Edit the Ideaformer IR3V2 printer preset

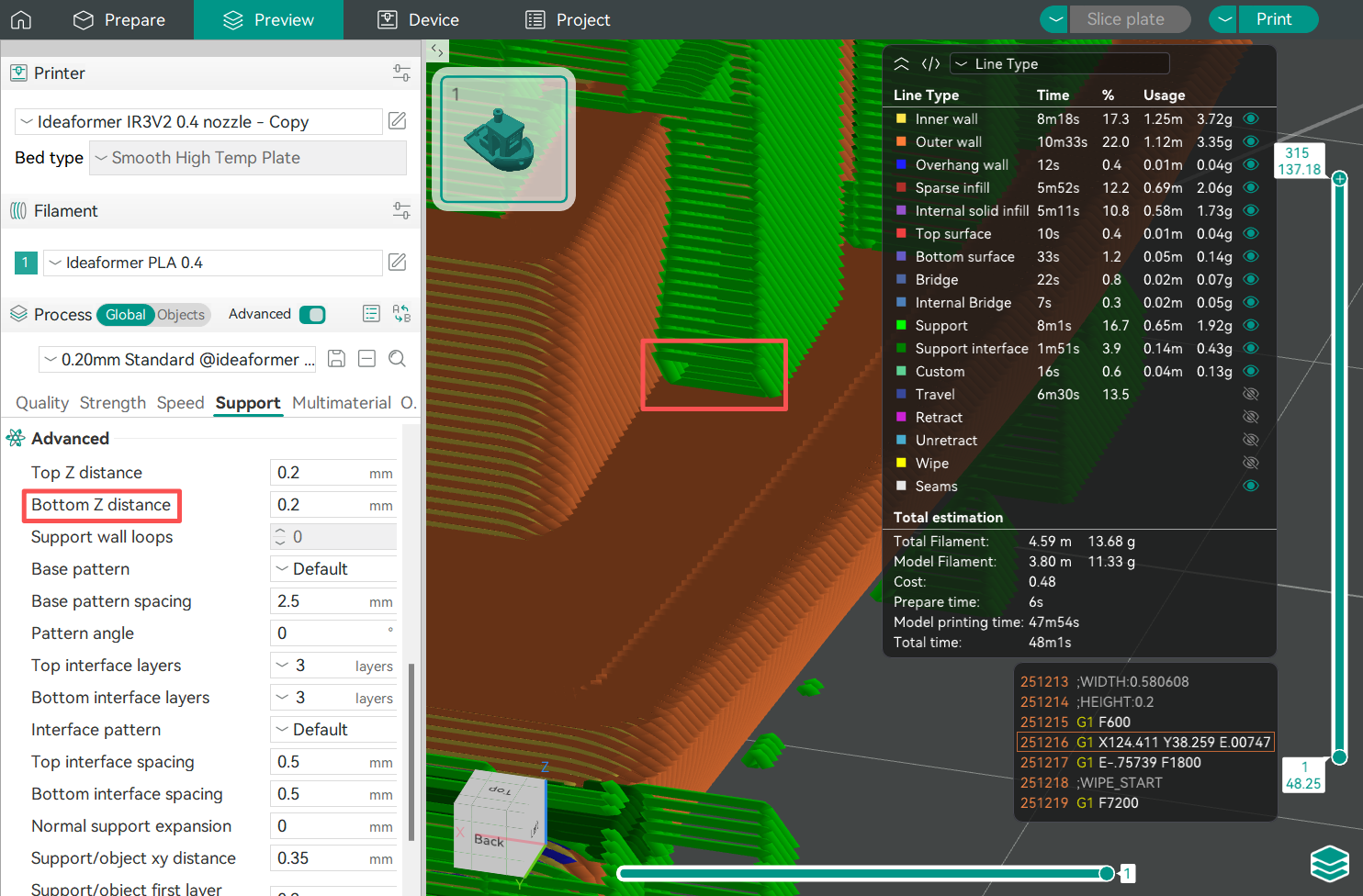click(x=398, y=121)
